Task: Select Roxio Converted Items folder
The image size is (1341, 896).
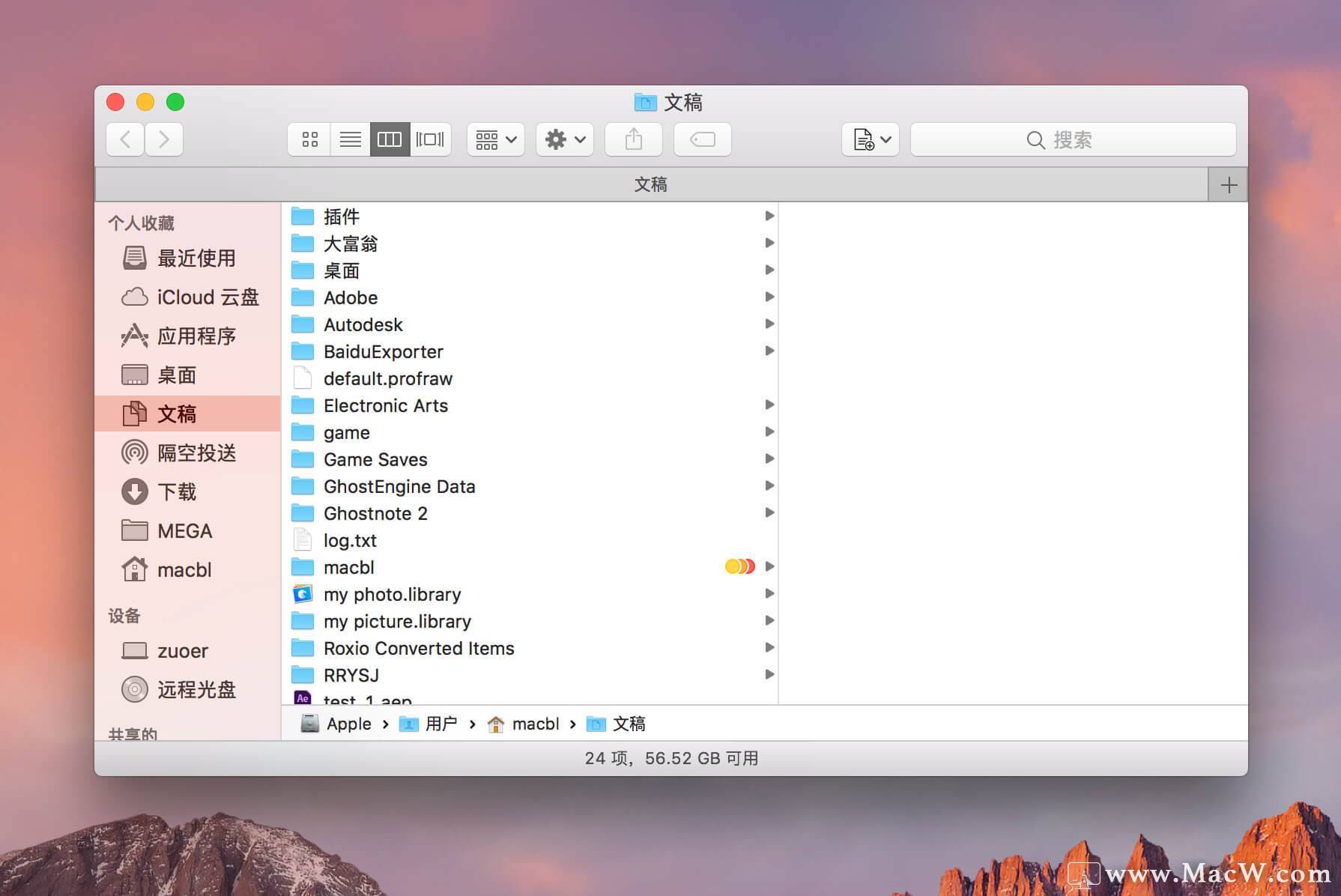Action: pos(530,648)
